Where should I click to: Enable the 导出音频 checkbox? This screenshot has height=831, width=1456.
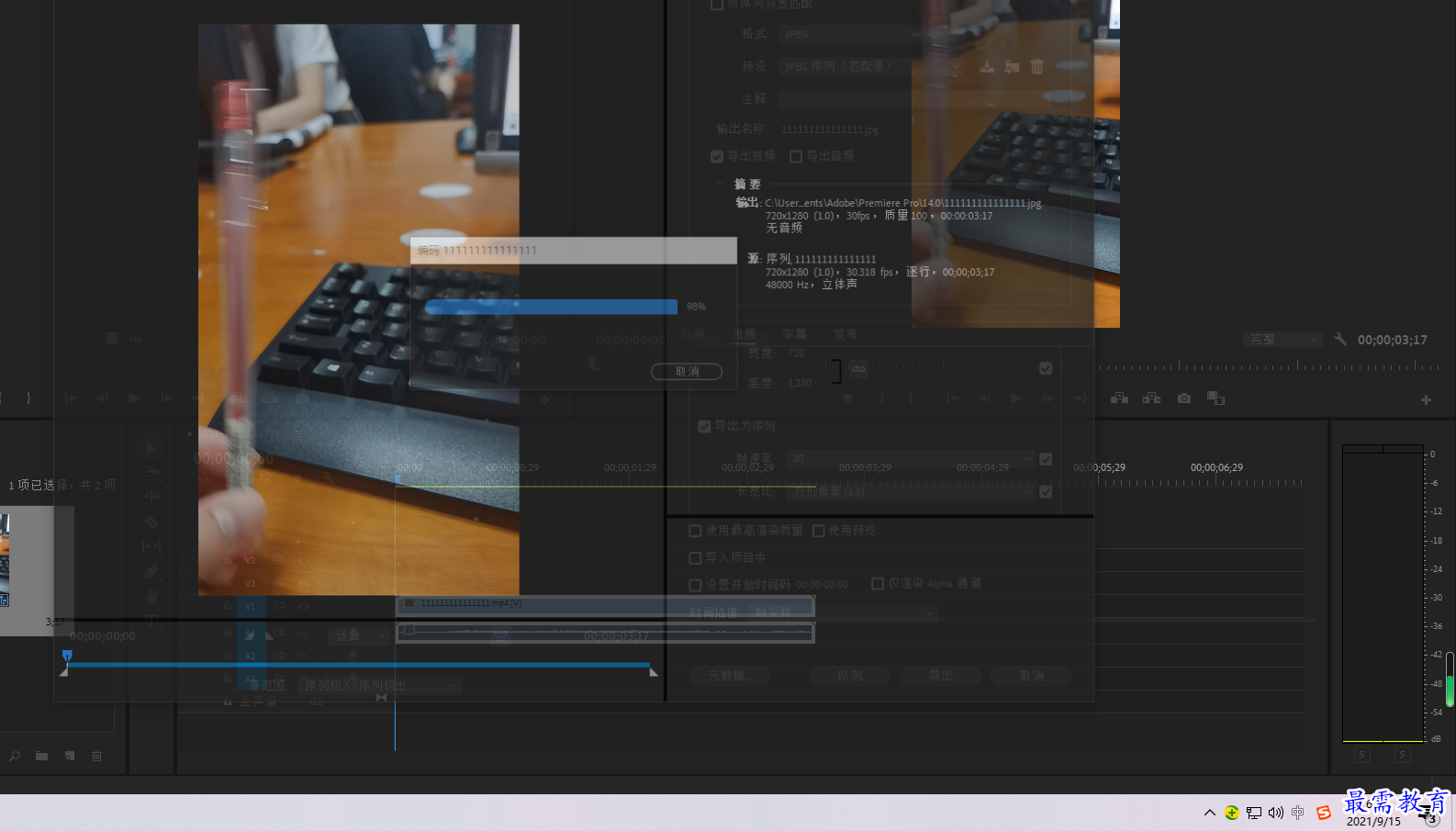coord(796,157)
